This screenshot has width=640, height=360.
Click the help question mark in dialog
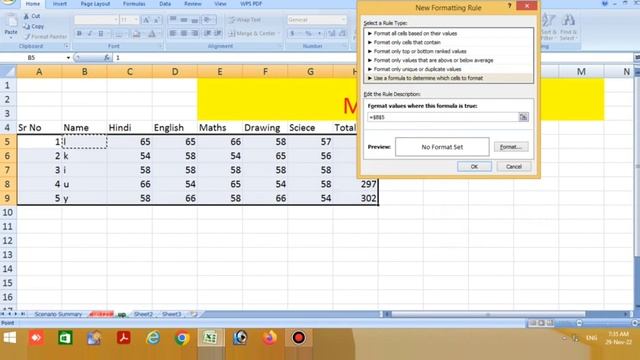[x=509, y=6]
